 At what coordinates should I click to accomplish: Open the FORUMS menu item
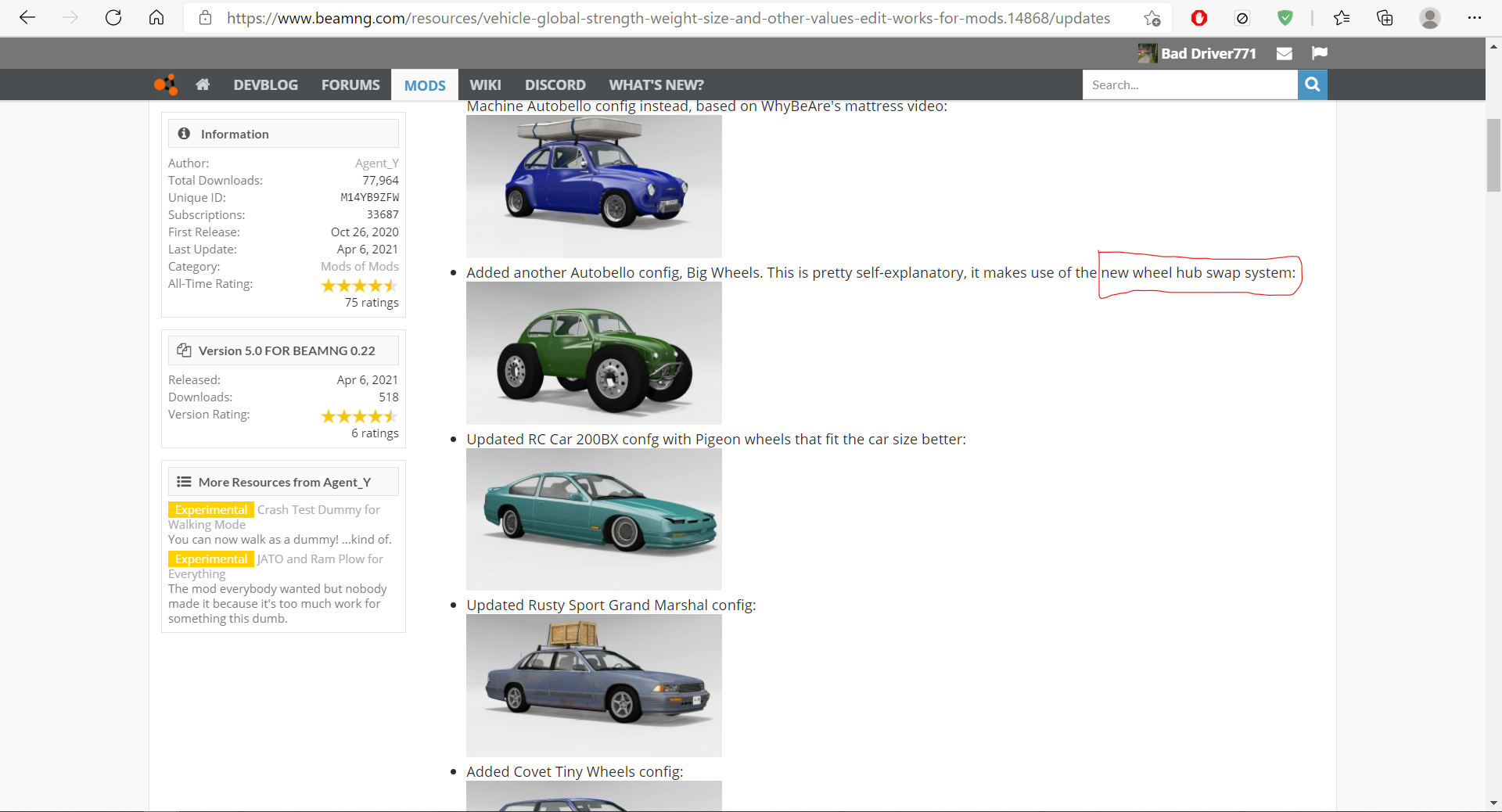coord(350,84)
